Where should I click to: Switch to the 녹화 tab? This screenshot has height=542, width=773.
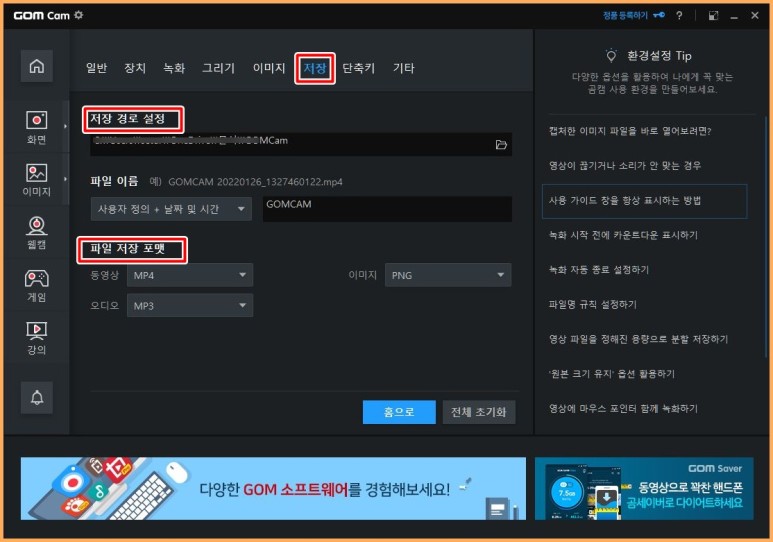coord(174,68)
